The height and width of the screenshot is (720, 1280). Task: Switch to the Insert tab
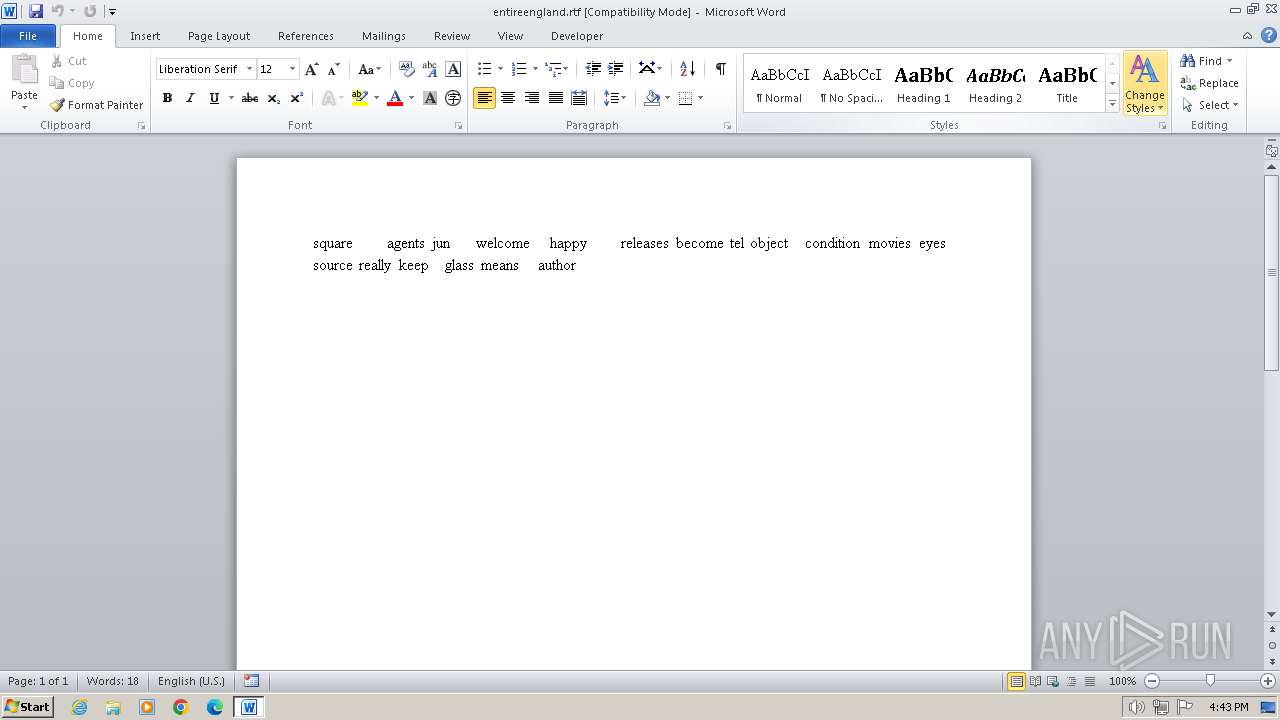click(x=145, y=36)
